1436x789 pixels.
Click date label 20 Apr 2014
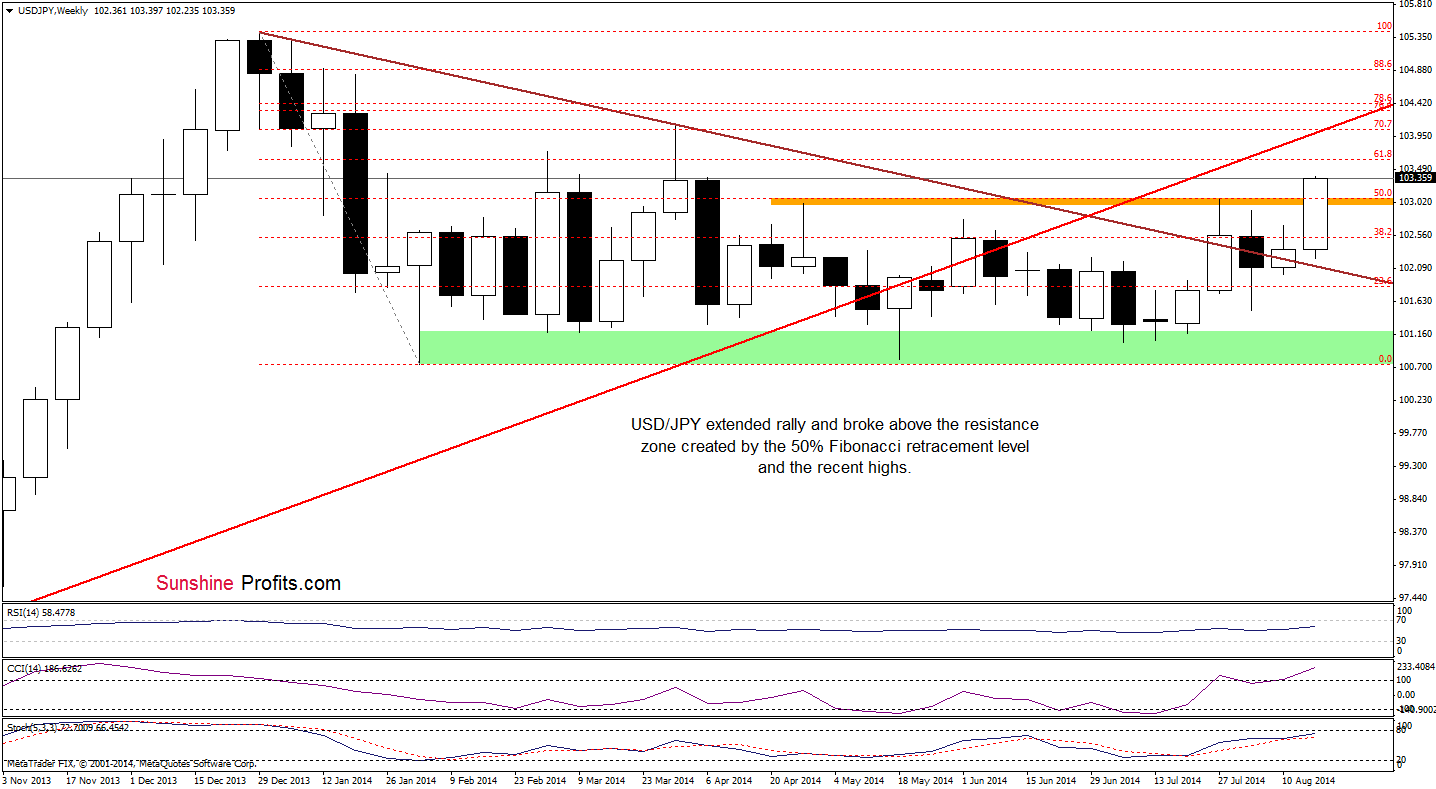(797, 780)
